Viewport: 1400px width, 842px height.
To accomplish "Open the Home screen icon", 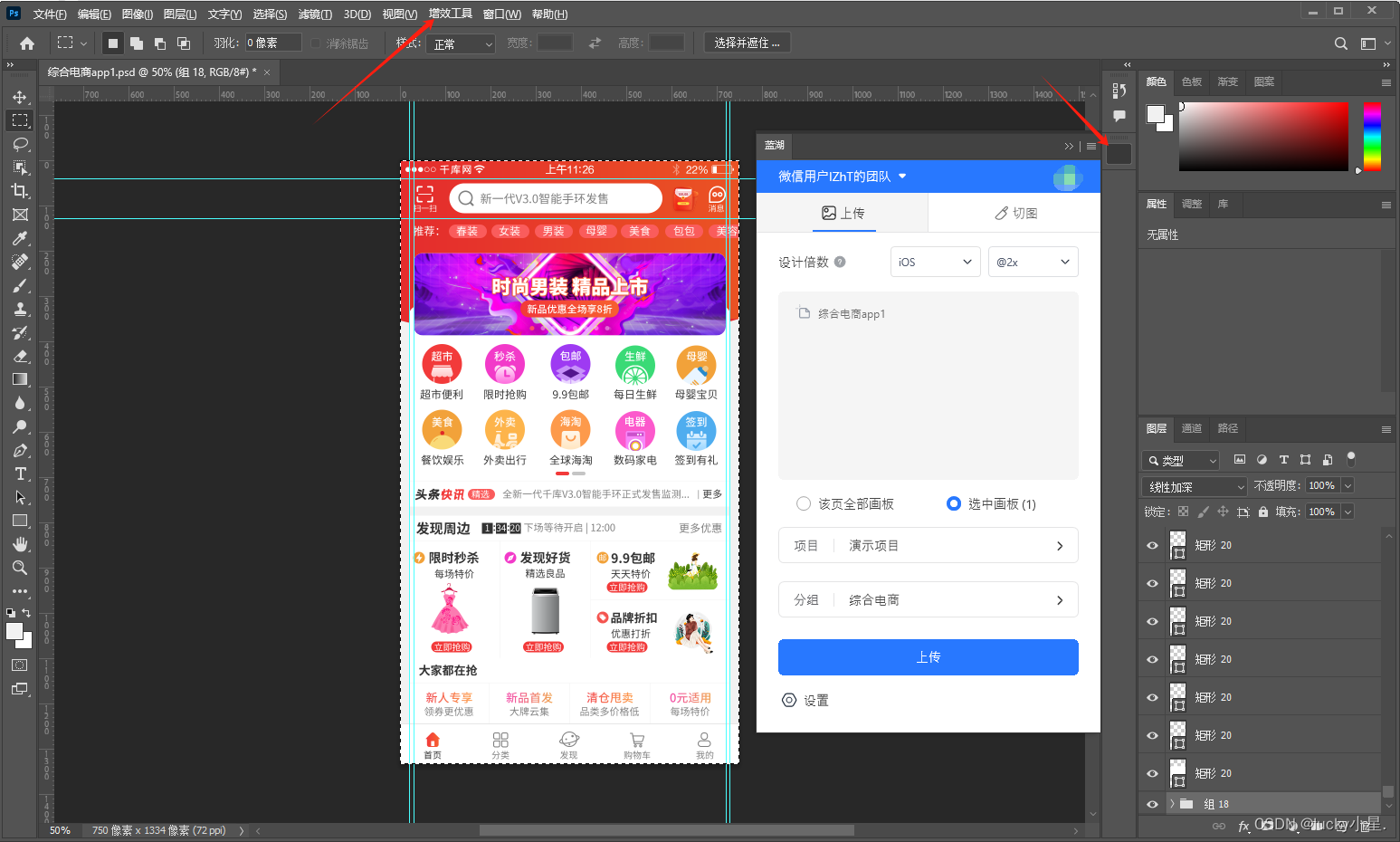I will coord(27,43).
